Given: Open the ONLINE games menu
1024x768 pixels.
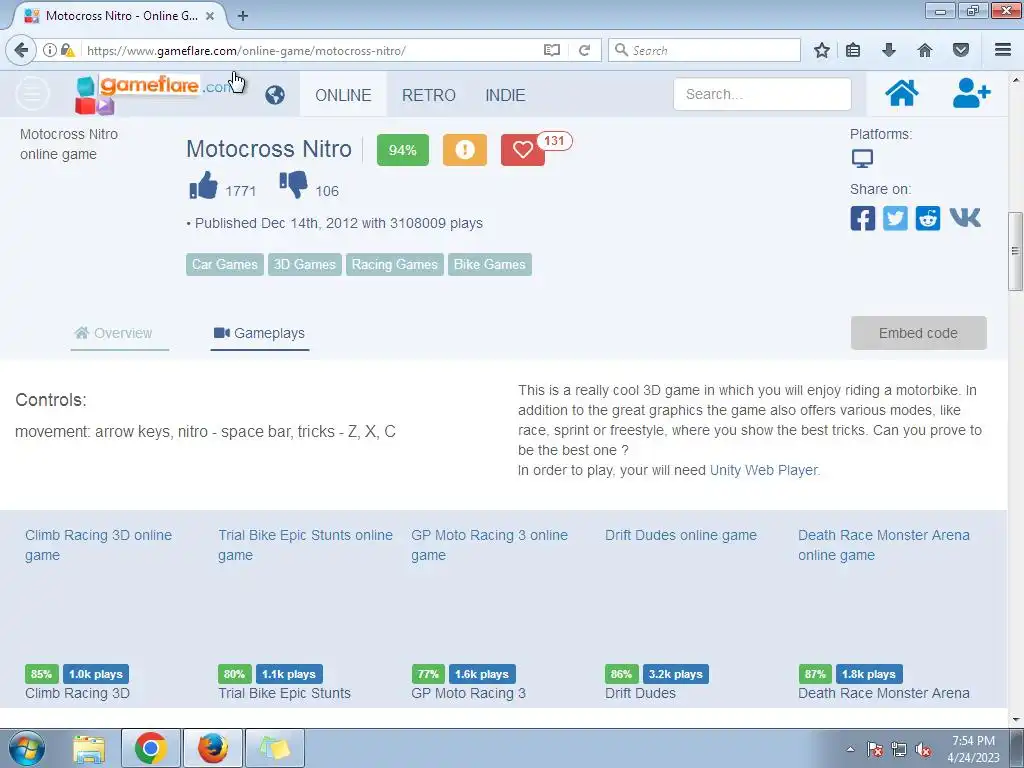Looking at the screenshot, I should 343,95.
